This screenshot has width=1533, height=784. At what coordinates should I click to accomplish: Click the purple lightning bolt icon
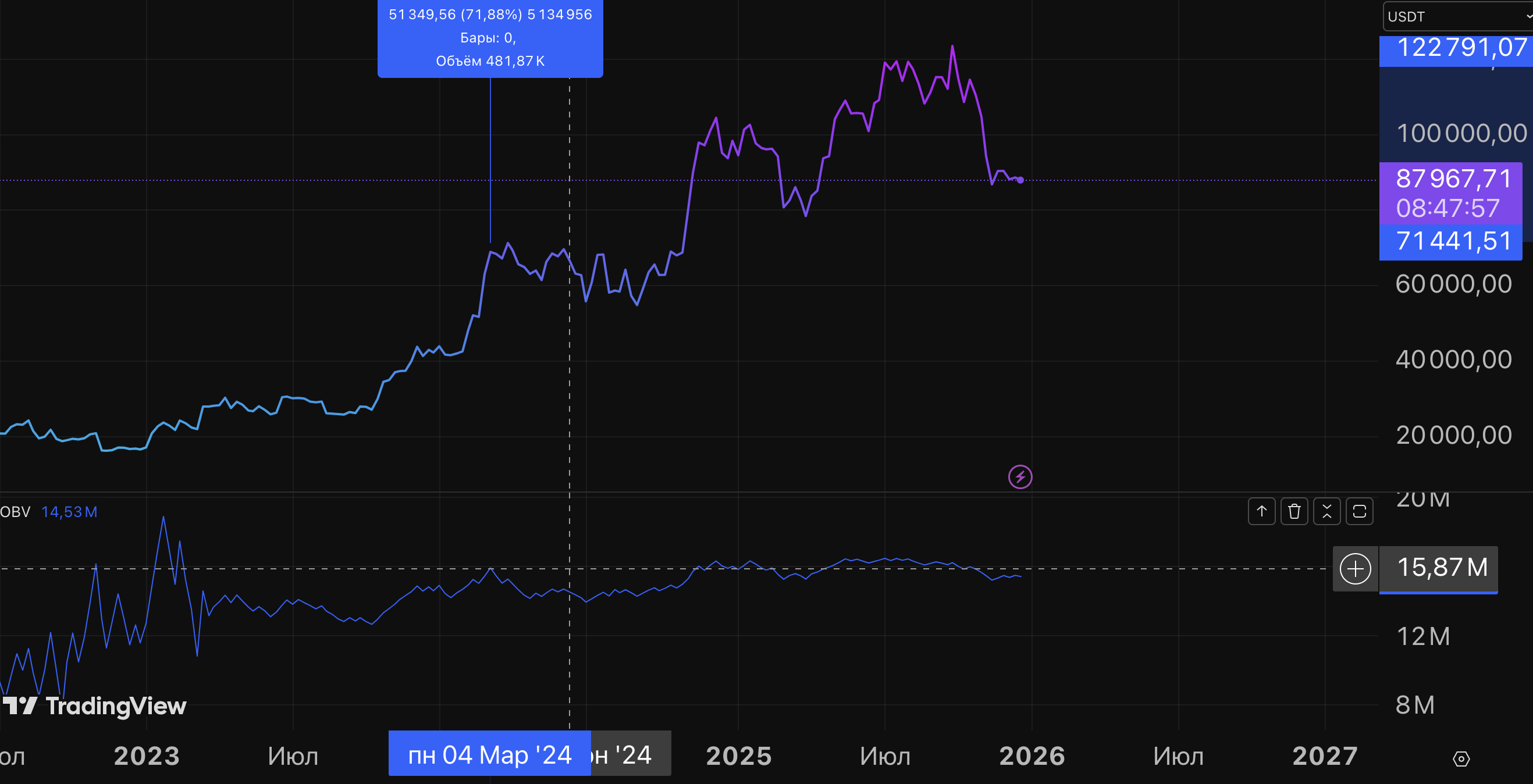(x=1020, y=476)
